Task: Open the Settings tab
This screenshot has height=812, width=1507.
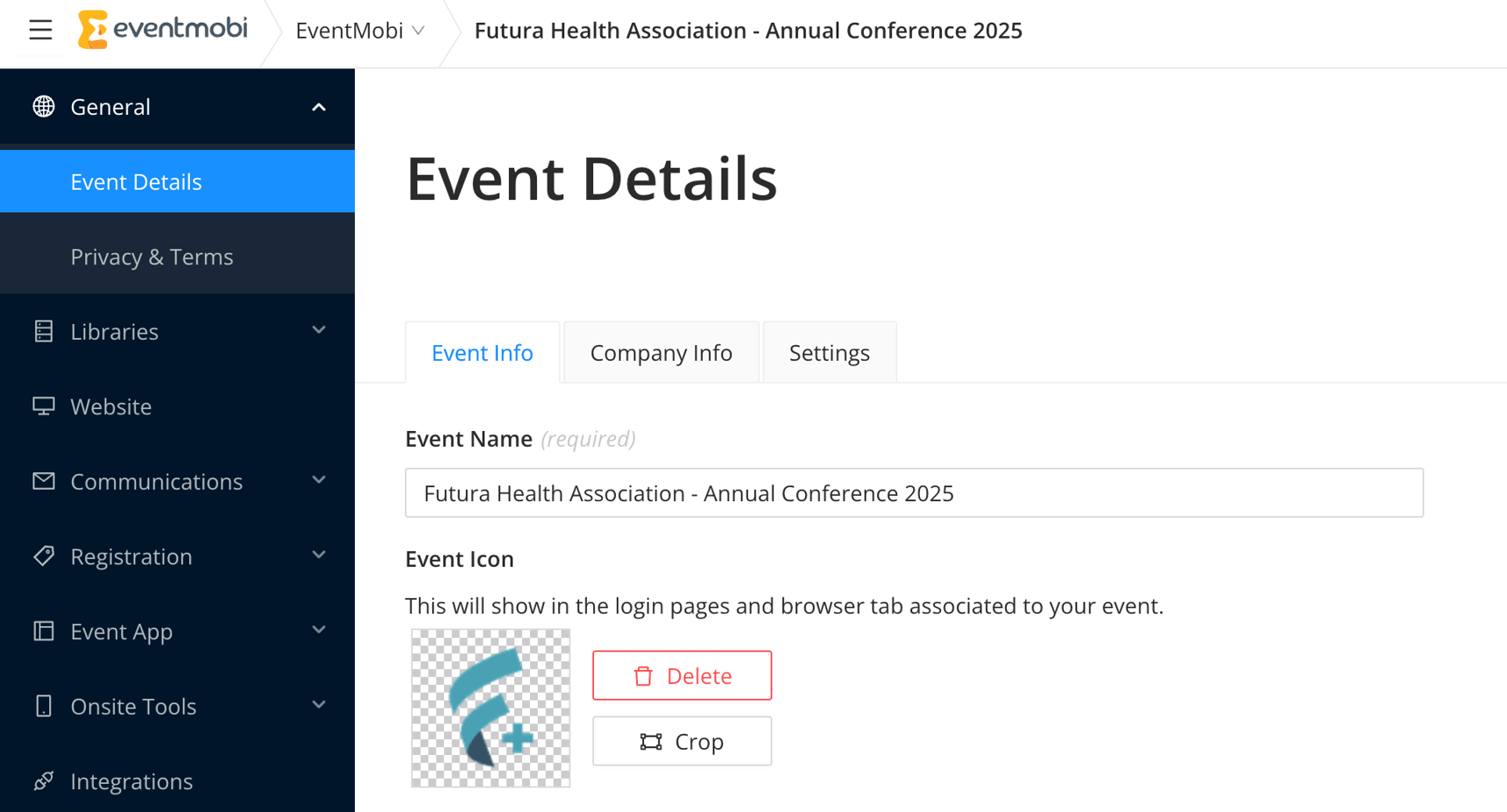Action: click(829, 351)
